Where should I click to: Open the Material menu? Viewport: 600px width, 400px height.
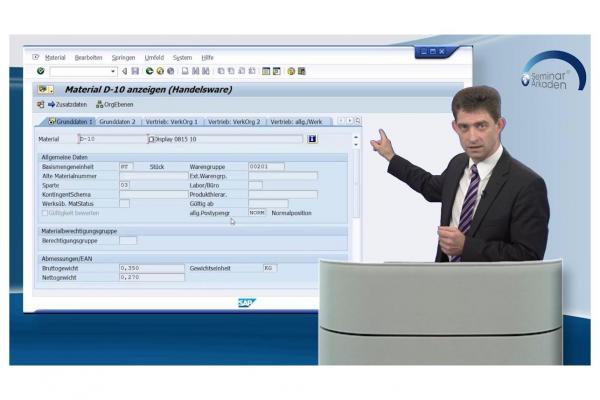tap(55, 57)
